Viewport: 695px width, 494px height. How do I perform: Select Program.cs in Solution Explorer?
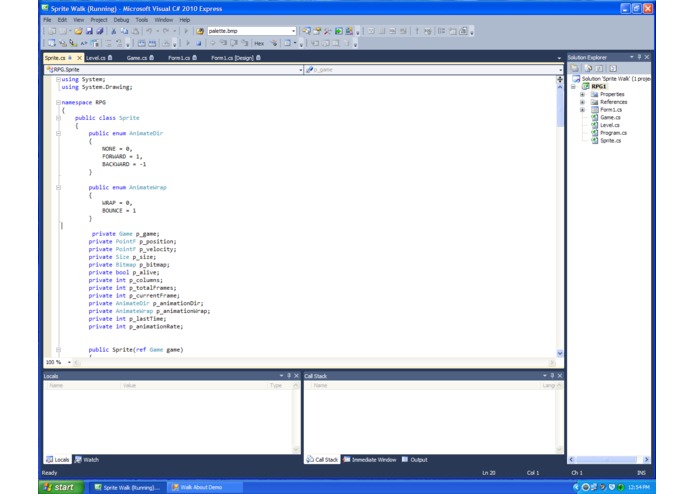pos(613,133)
